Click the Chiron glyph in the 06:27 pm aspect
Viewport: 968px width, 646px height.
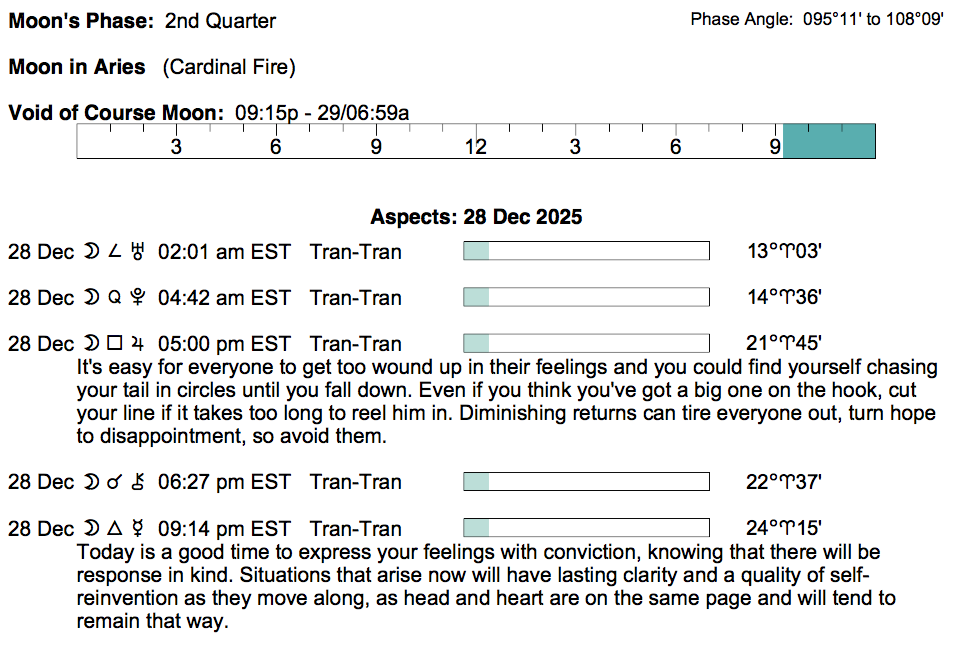138,482
